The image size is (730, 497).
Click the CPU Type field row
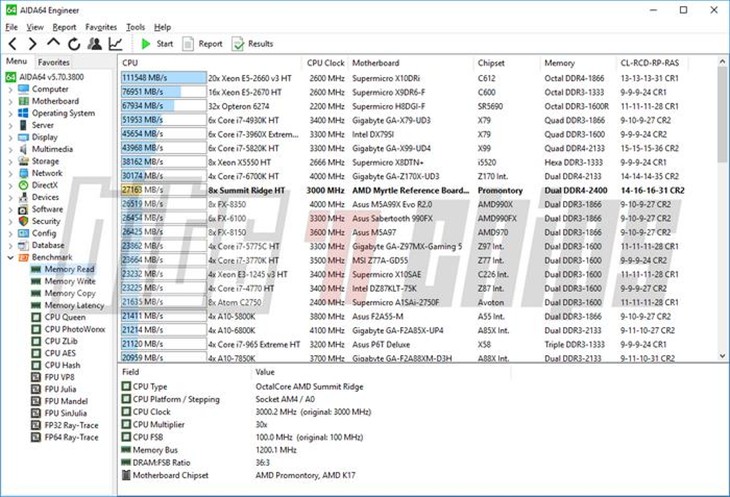[242, 387]
